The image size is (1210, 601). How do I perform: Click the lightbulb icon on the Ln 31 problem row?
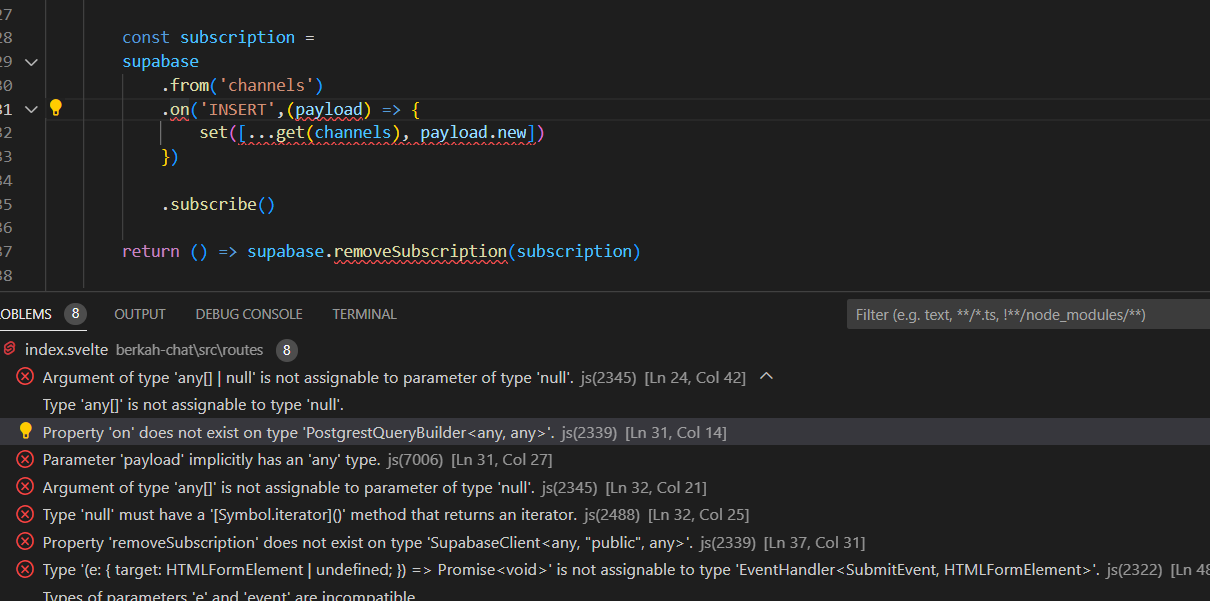[26, 431]
